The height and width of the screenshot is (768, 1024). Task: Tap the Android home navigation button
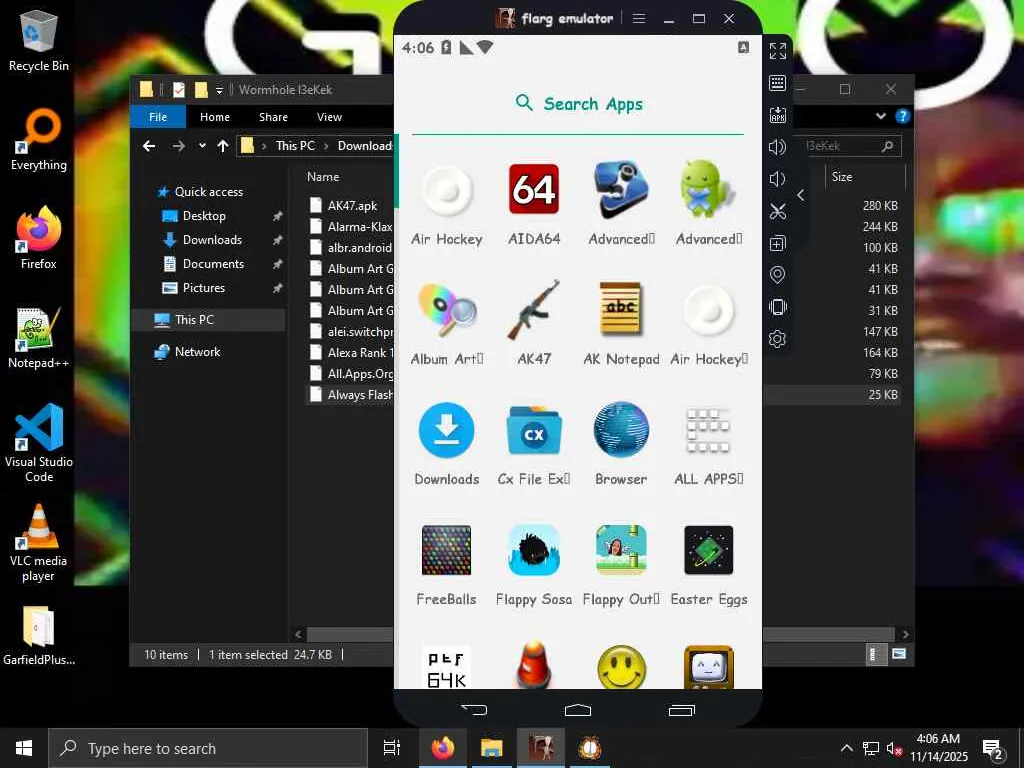tap(578, 710)
